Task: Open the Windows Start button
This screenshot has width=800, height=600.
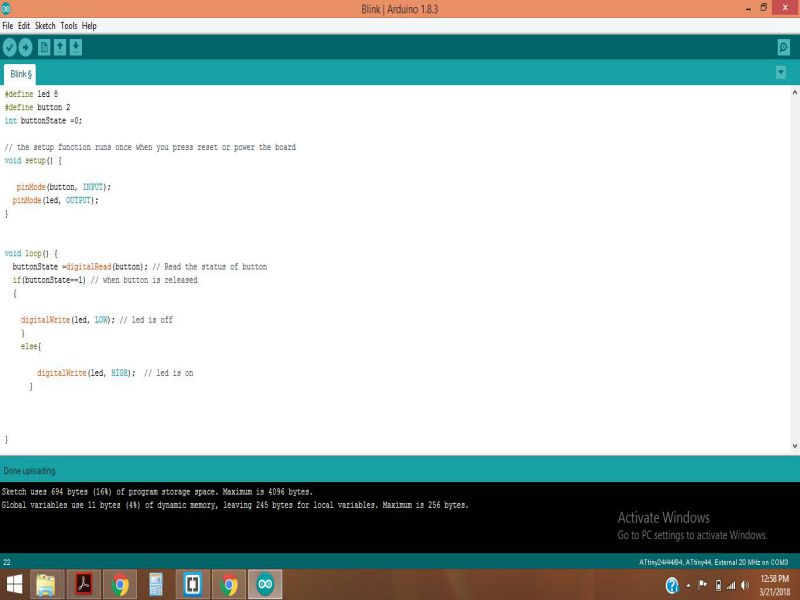Action: point(14,584)
